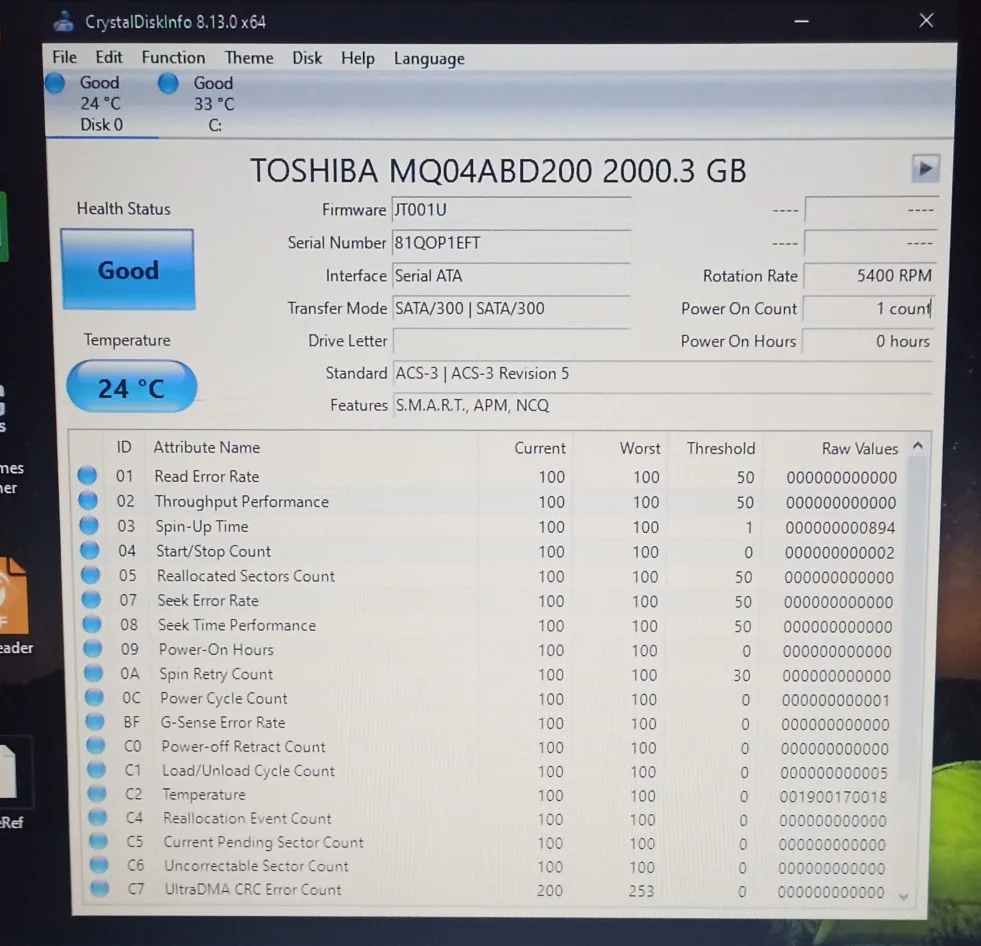The image size is (981, 946).
Task: Click the Good health status button
Action: [x=128, y=270]
